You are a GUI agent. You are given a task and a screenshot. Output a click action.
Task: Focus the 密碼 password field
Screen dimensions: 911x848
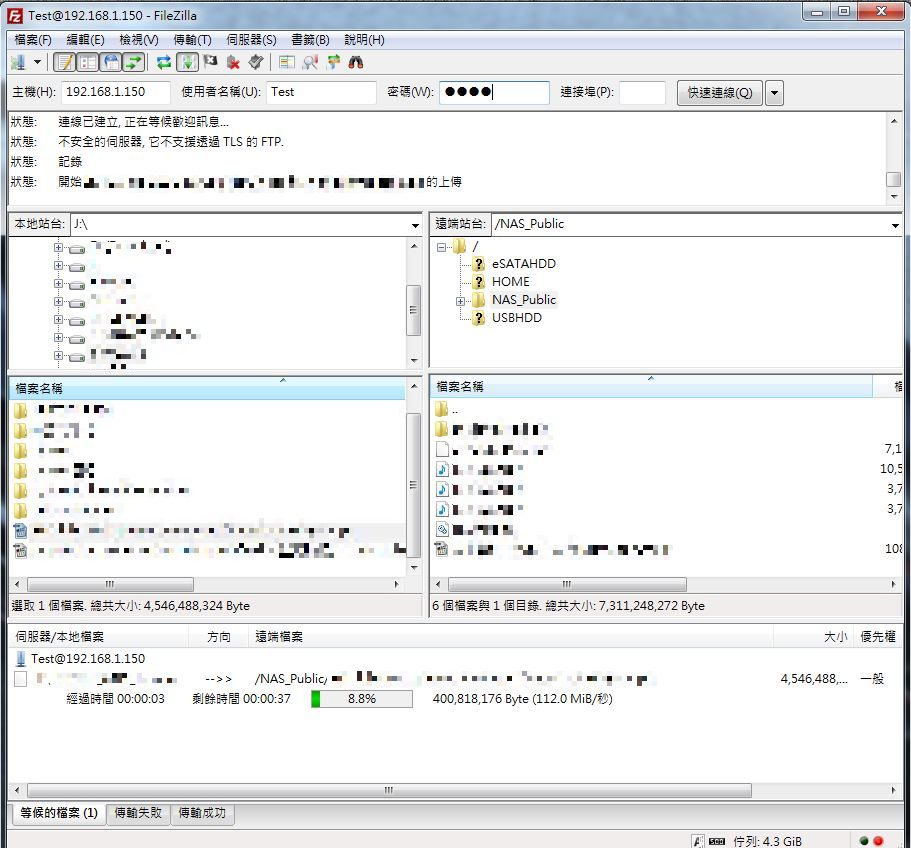(x=494, y=92)
